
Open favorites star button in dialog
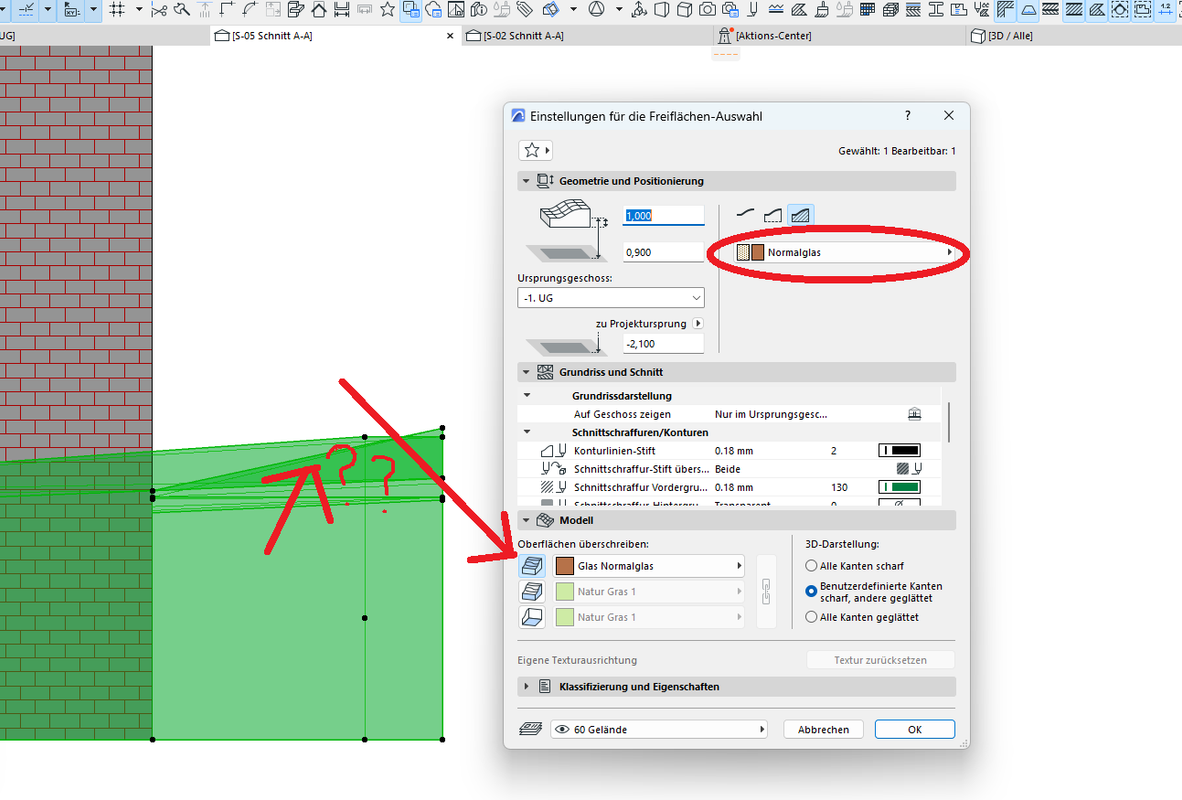(x=535, y=150)
